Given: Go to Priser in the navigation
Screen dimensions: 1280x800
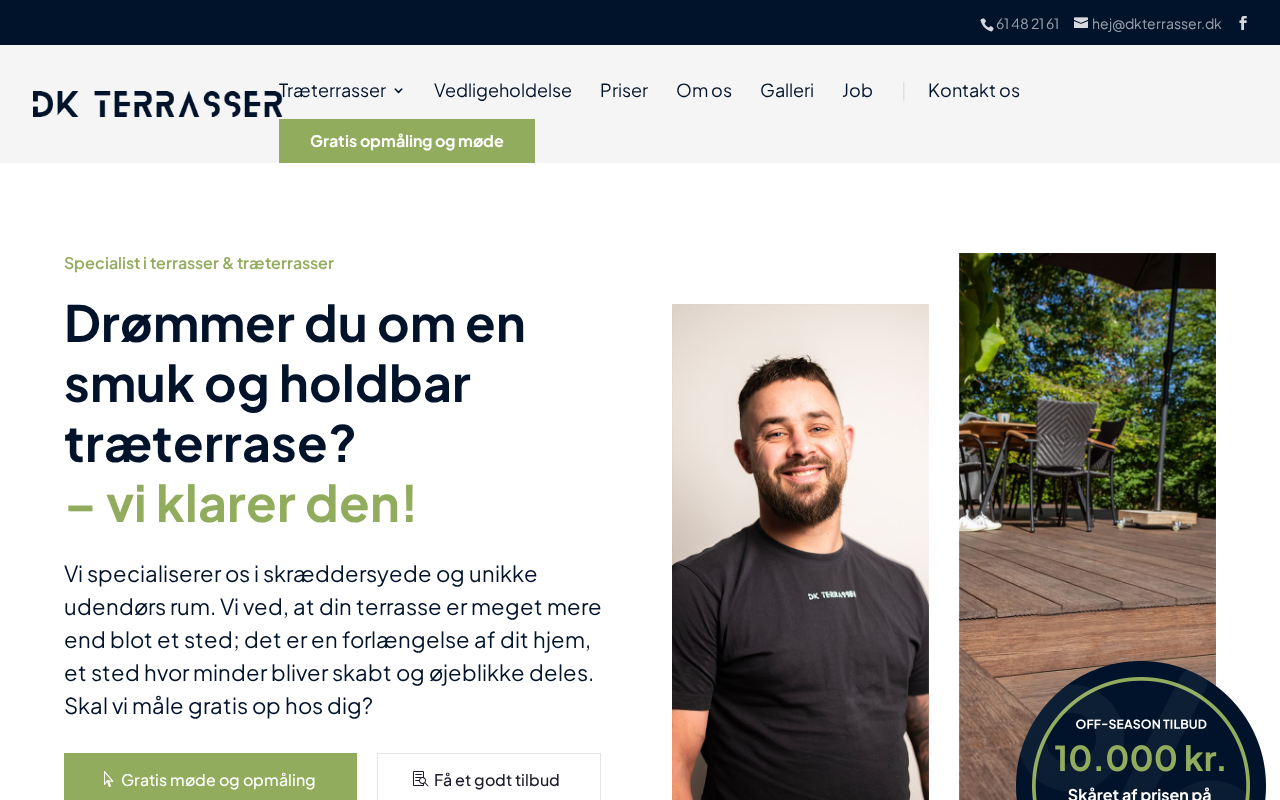Looking at the screenshot, I should click(x=624, y=90).
